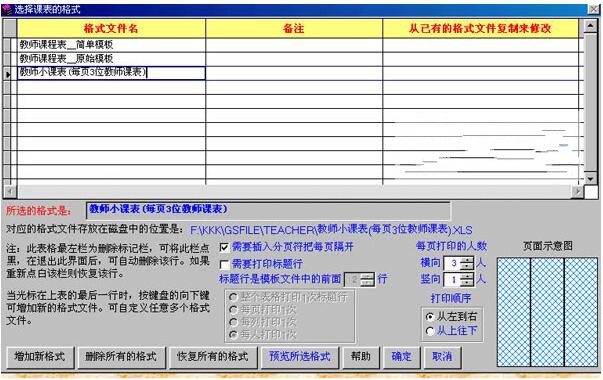Viewport: 603px width, 380px height.
Task: Click the 所选的格式是 selected format field
Action: 268,210
